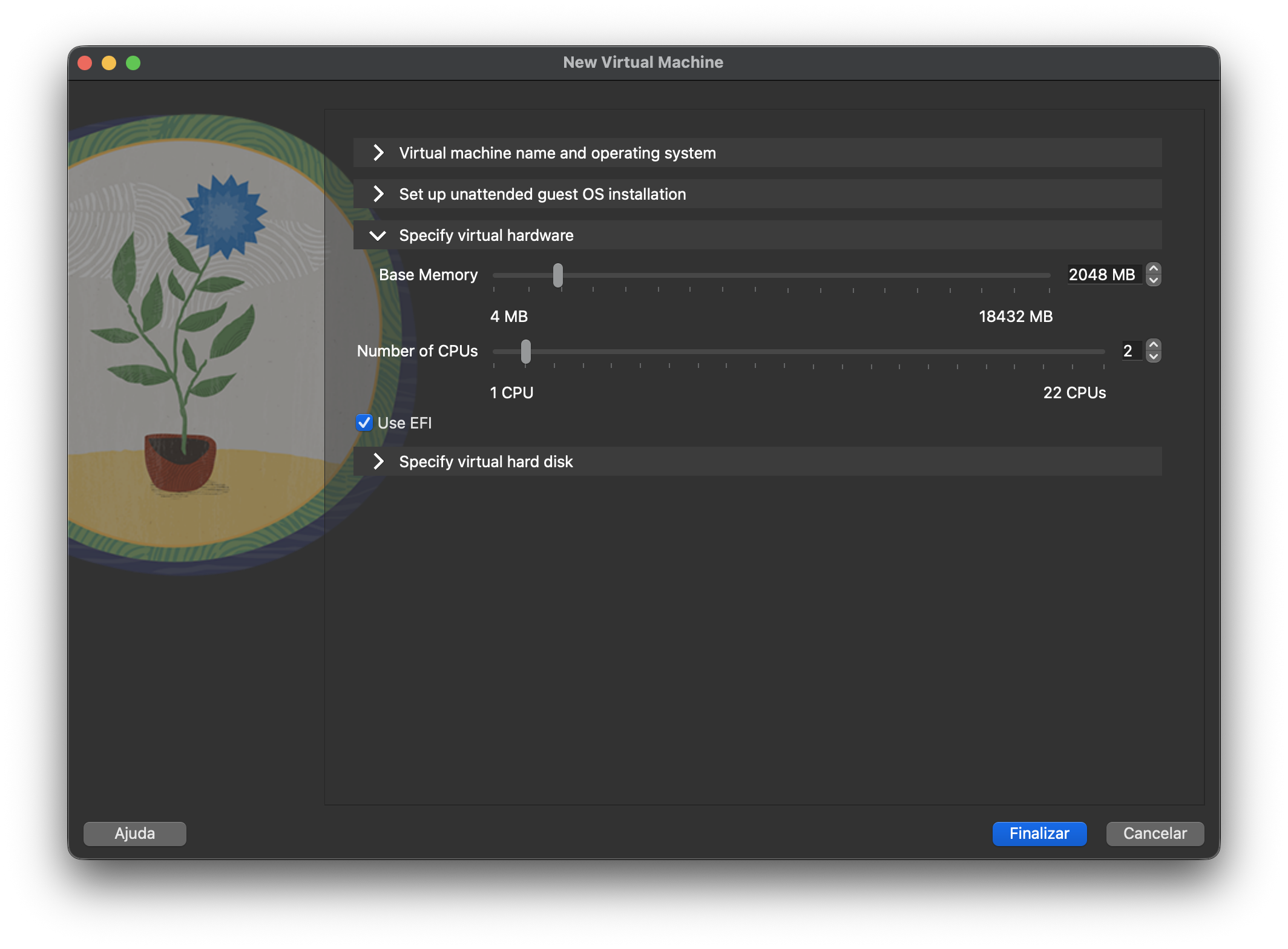Click the Base Memory slider handle
The width and height of the screenshot is (1288, 949).
(x=557, y=275)
